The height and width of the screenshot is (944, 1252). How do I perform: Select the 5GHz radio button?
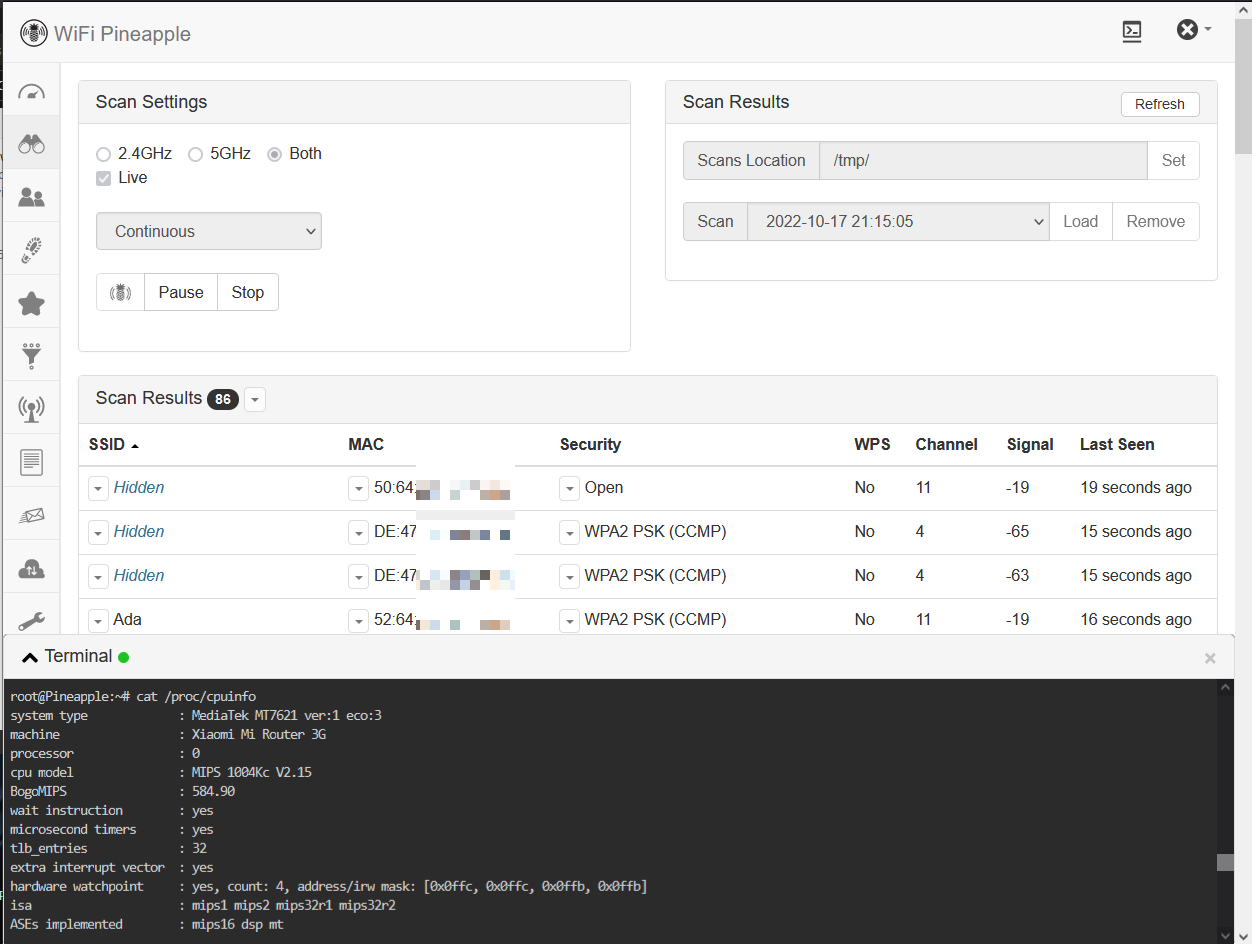tap(196, 154)
